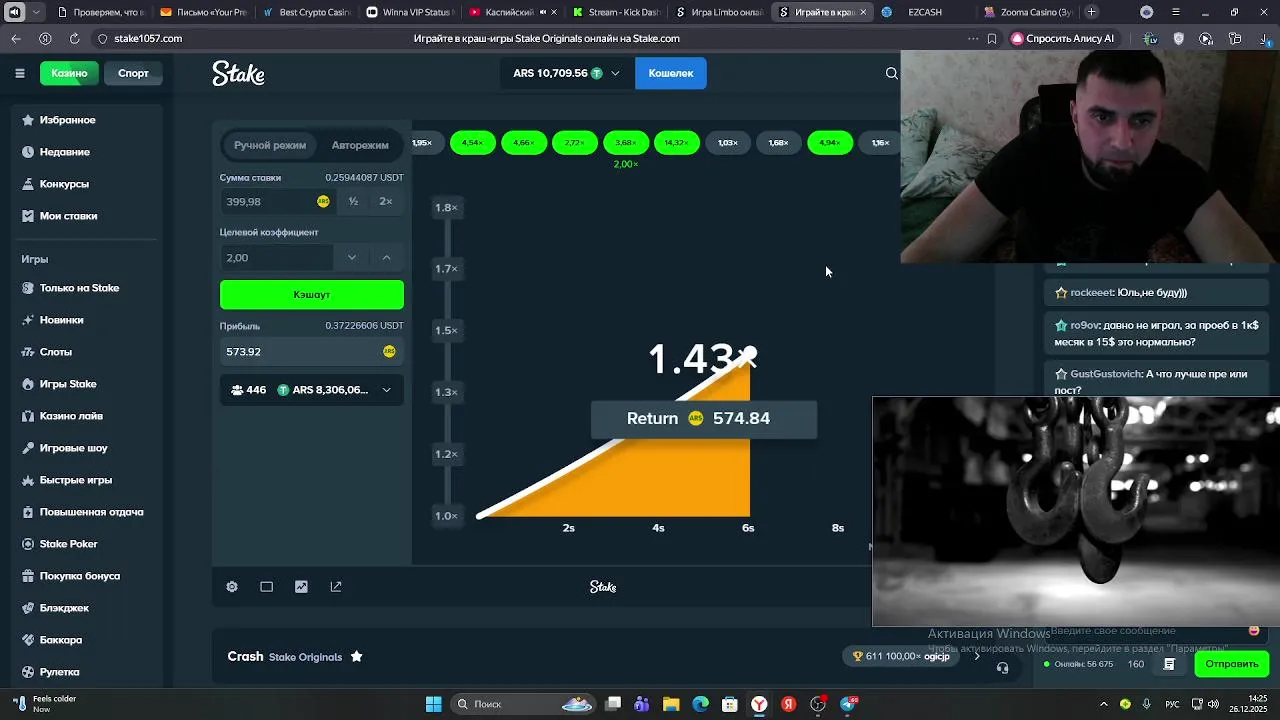Open the 14,32× previous round result

(x=676, y=143)
